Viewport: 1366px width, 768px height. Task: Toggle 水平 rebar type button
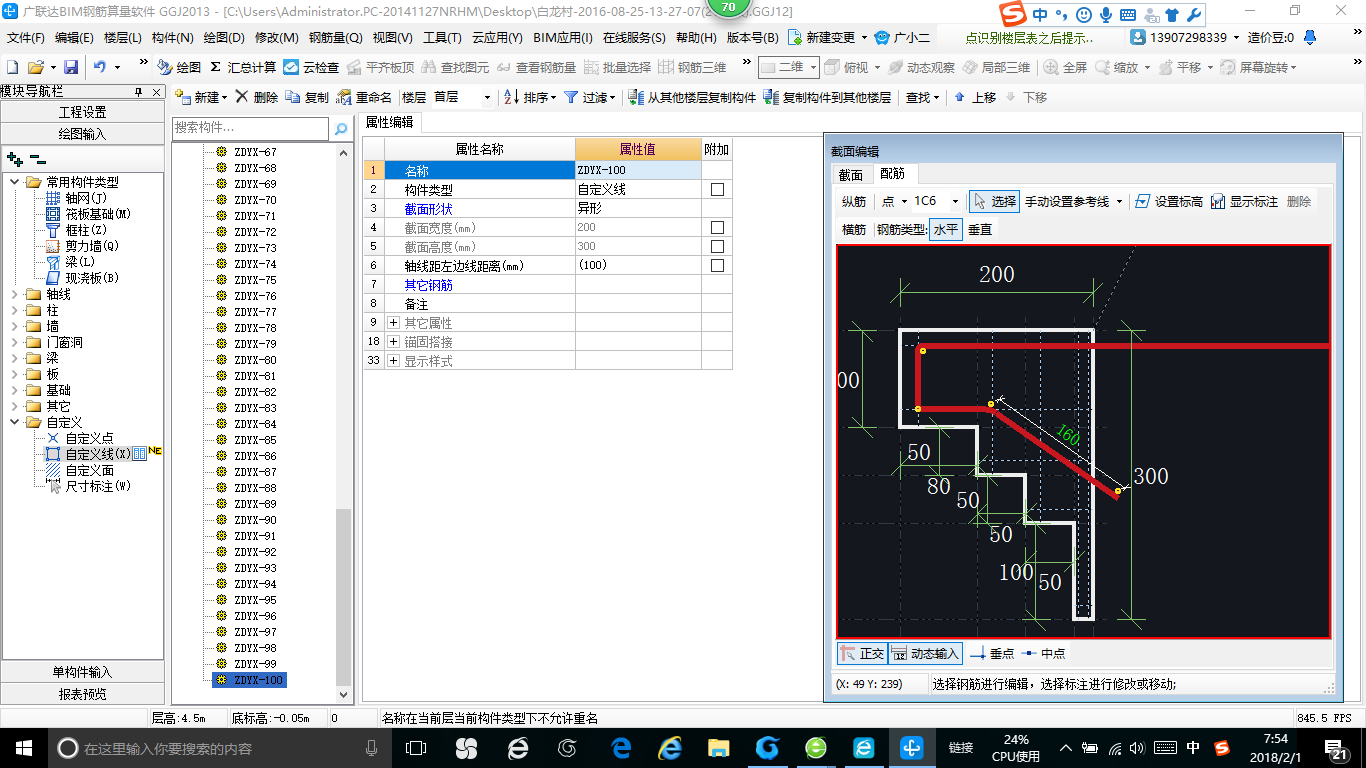point(946,229)
